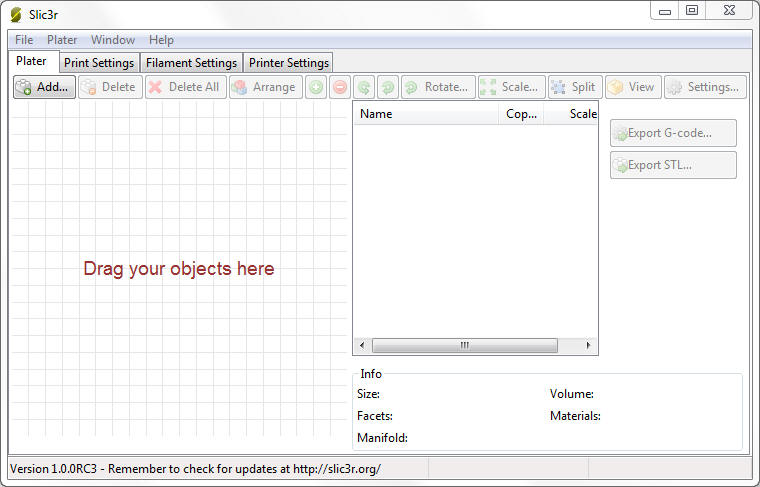Click the right arrow of horizontal scrollbar
The width and height of the screenshot is (760, 487).
coord(588,346)
